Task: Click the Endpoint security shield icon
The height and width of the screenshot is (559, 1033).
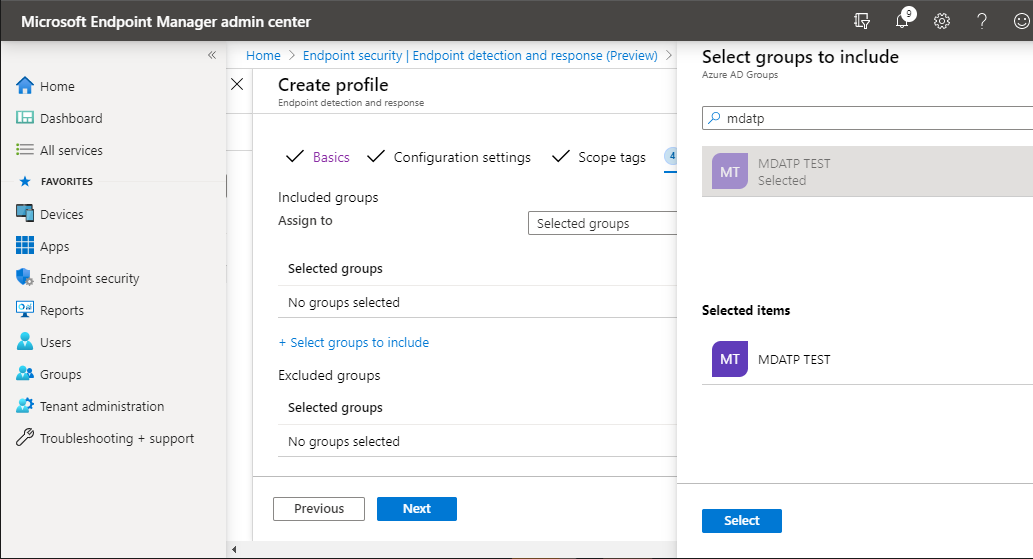Action: pyautogui.click(x=25, y=278)
